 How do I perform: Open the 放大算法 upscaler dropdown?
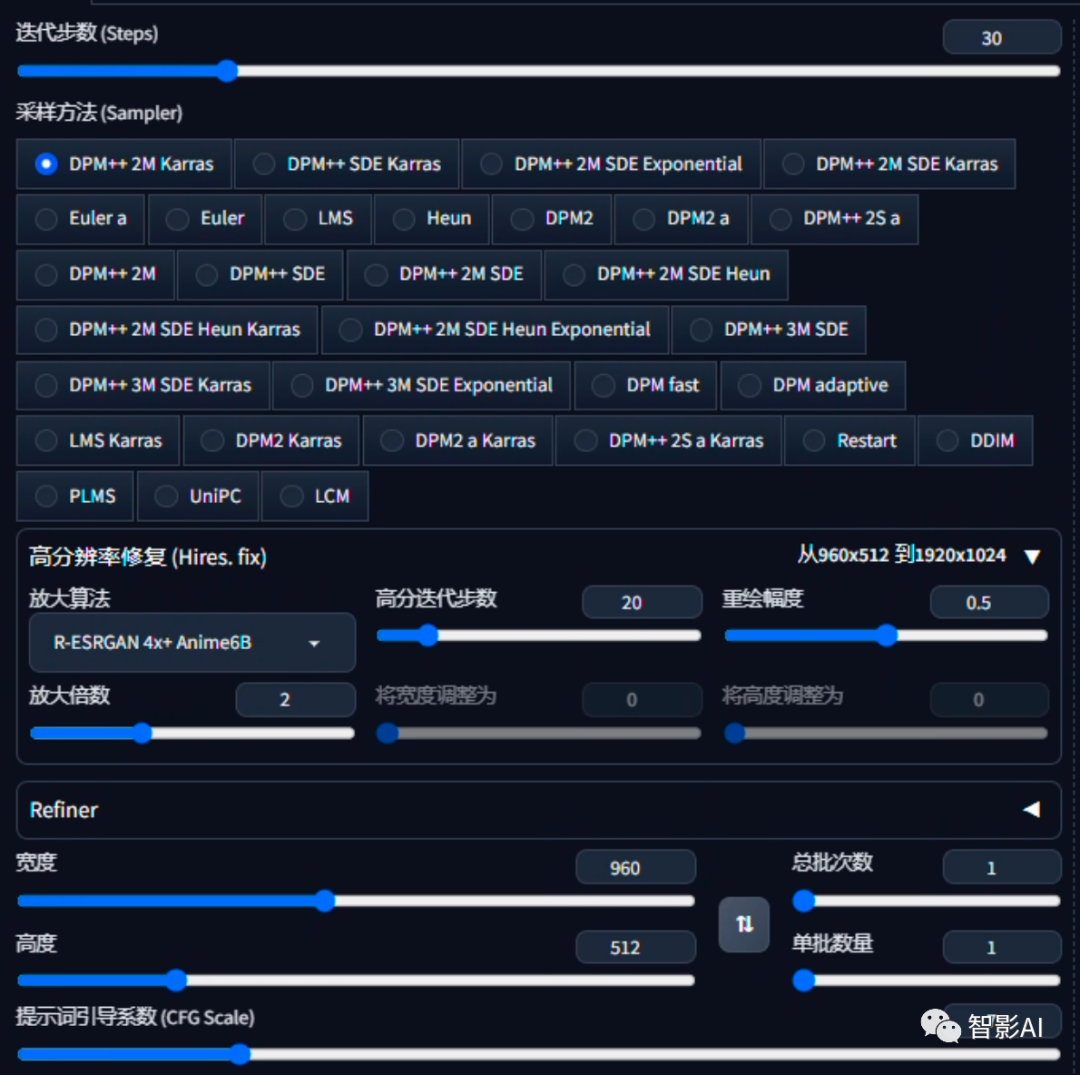coord(192,642)
